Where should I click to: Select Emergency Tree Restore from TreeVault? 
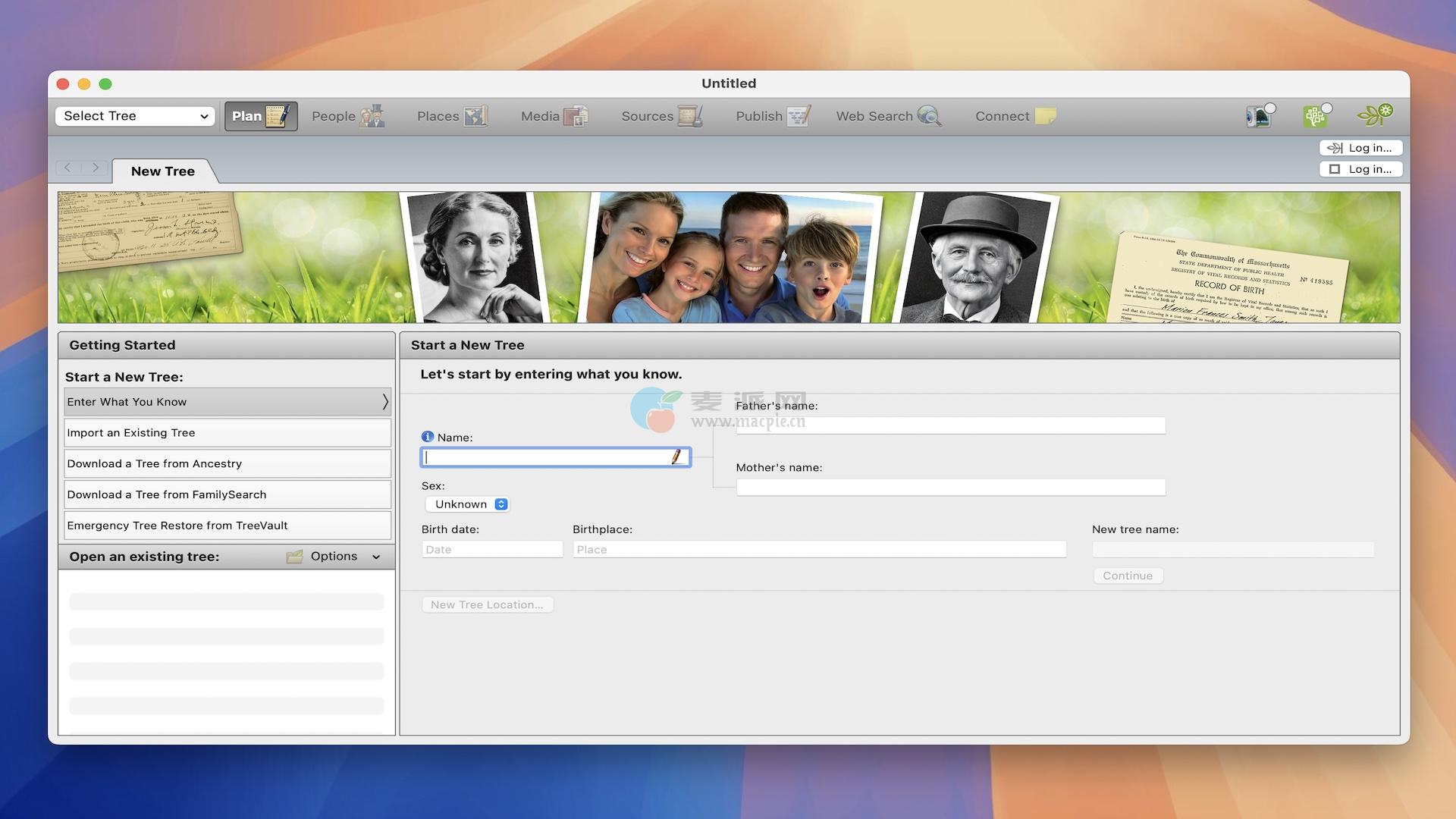(x=227, y=526)
